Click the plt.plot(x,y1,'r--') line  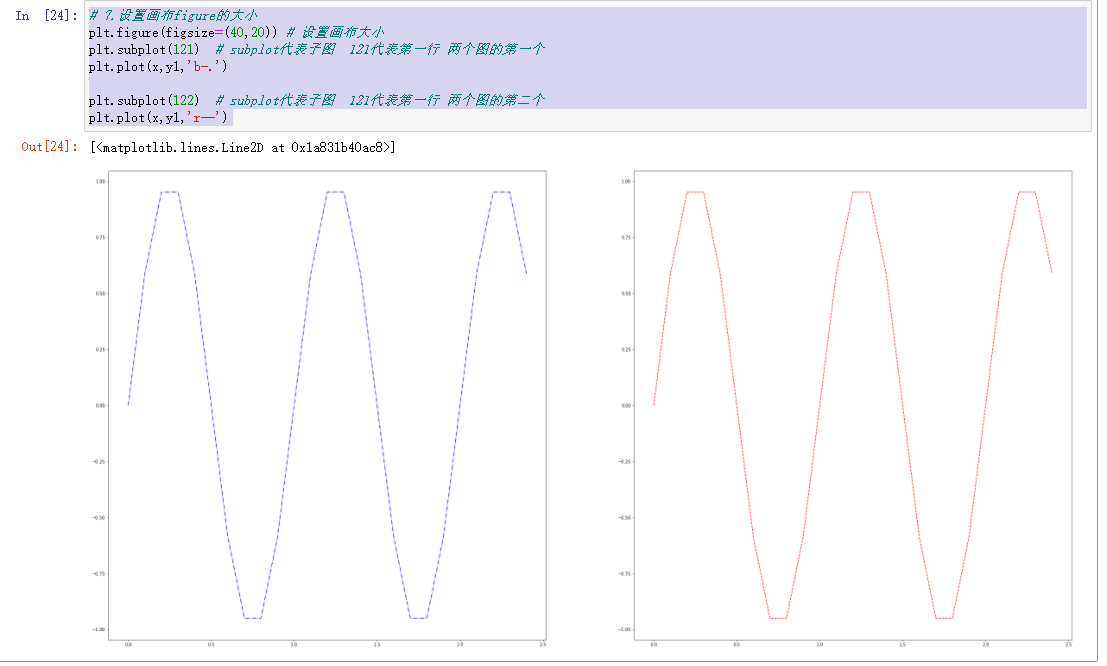pos(158,117)
